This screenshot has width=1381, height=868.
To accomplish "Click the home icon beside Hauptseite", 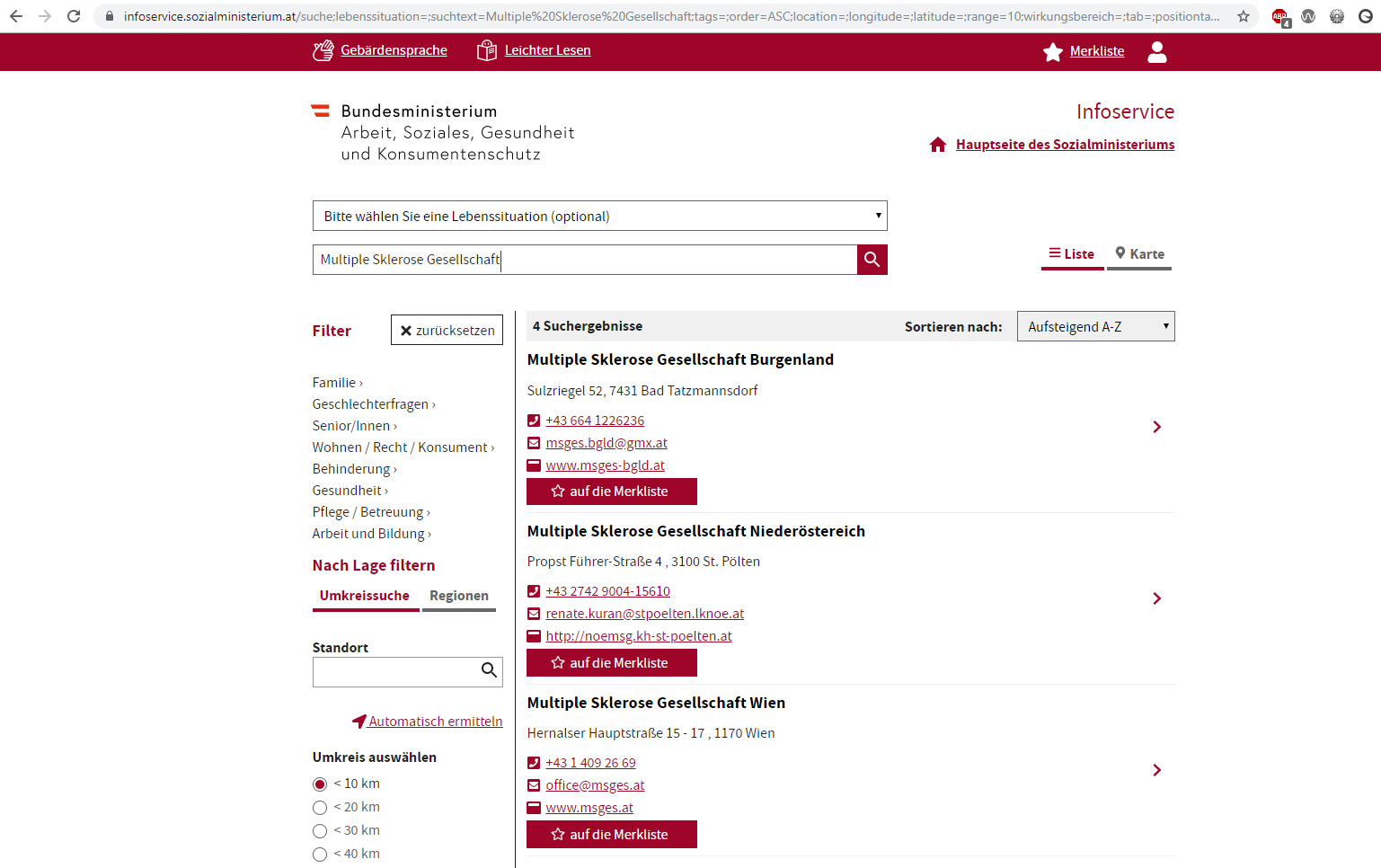I will pos(939,144).
